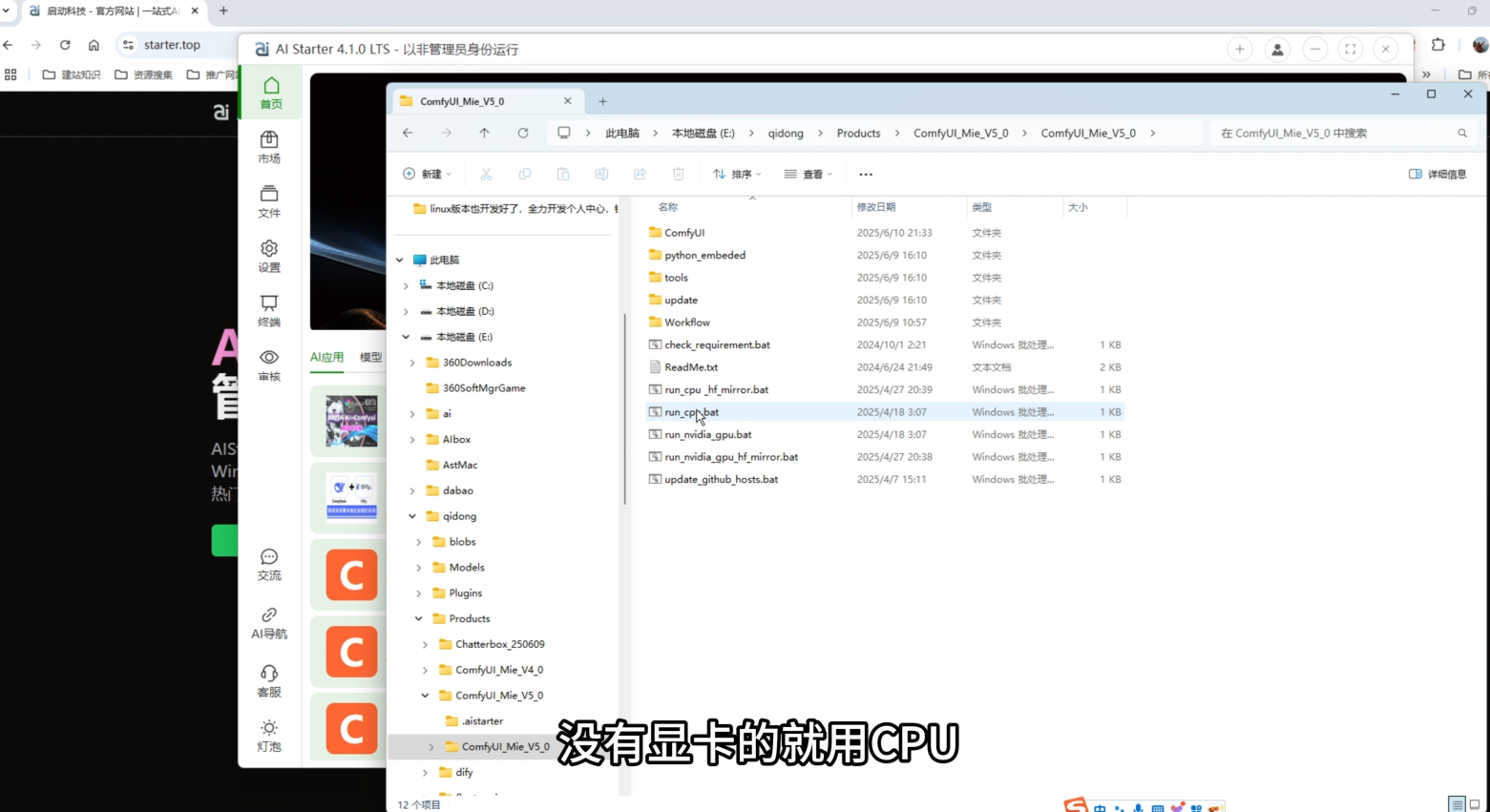
Task: Add a new File Explorer tab
Action: coord(602,101)
